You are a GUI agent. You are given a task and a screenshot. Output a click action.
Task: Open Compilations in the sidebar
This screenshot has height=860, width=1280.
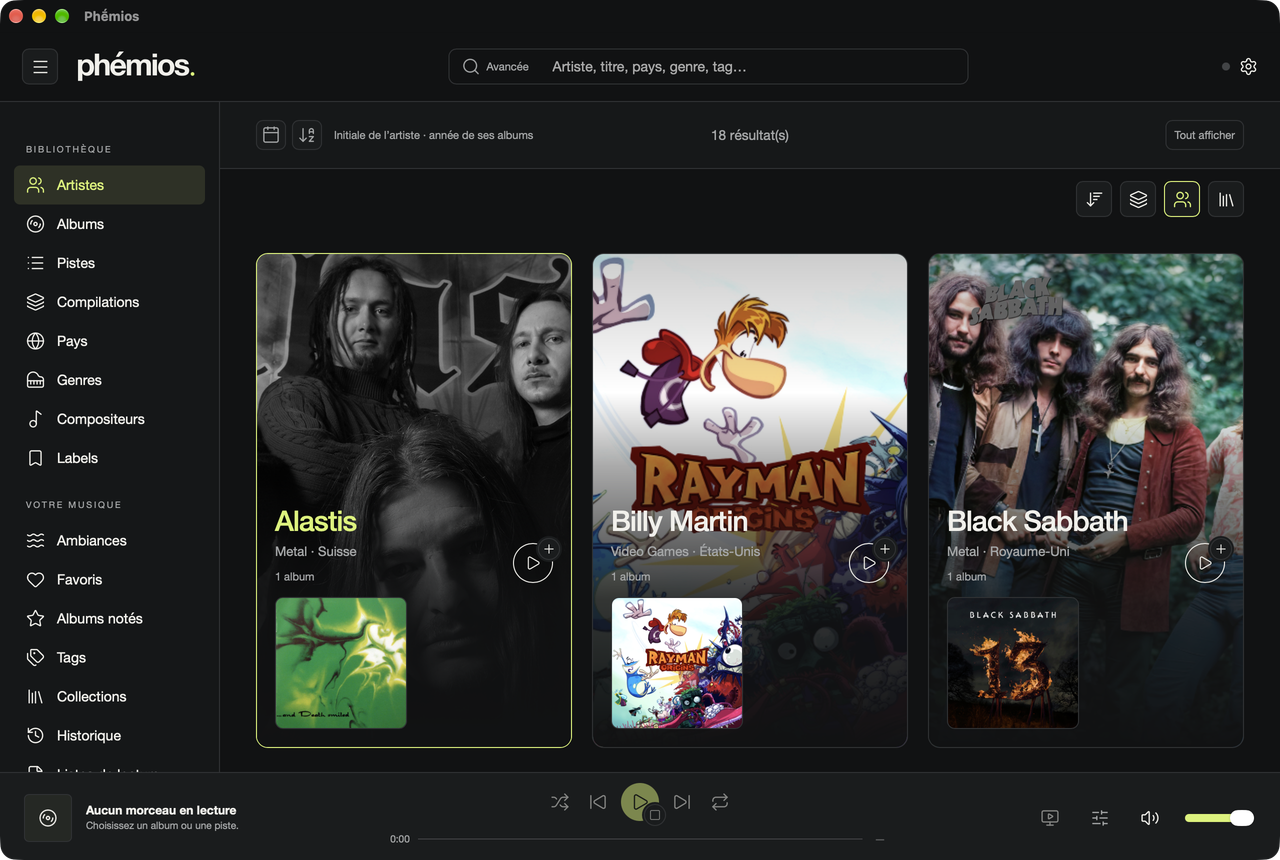109,302
